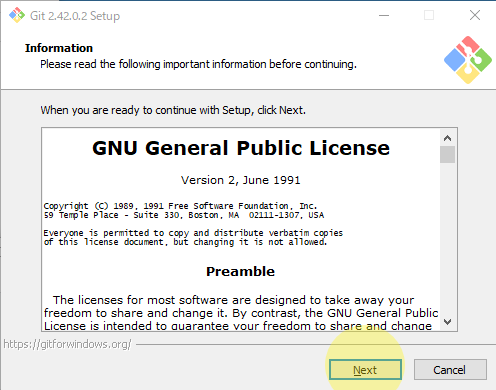Screen dimensions: 496x390
Task: Click the license scrollbar down arrow
Action: pos(447,322)
